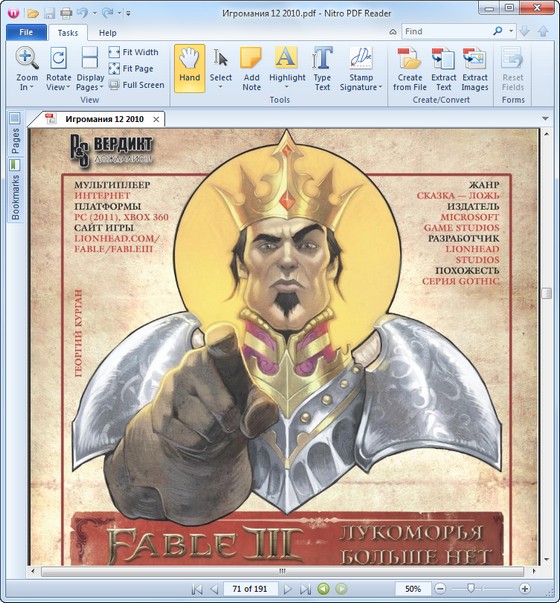Viewport: 560px width, 603px height.
Task: Zoom in with the plus button
Action: point(525,588)
